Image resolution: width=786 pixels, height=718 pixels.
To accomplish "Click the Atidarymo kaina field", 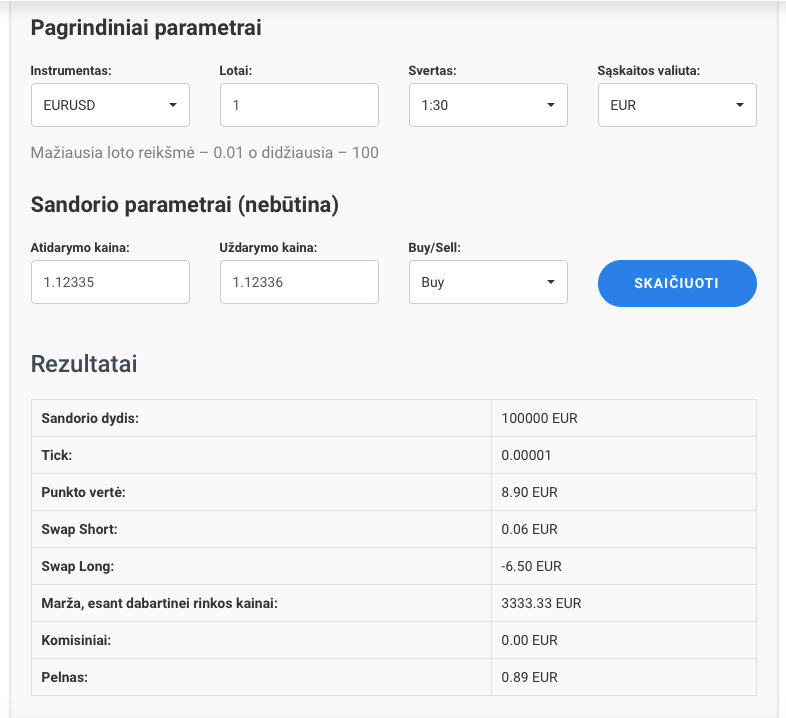I will tap(110, 282).
